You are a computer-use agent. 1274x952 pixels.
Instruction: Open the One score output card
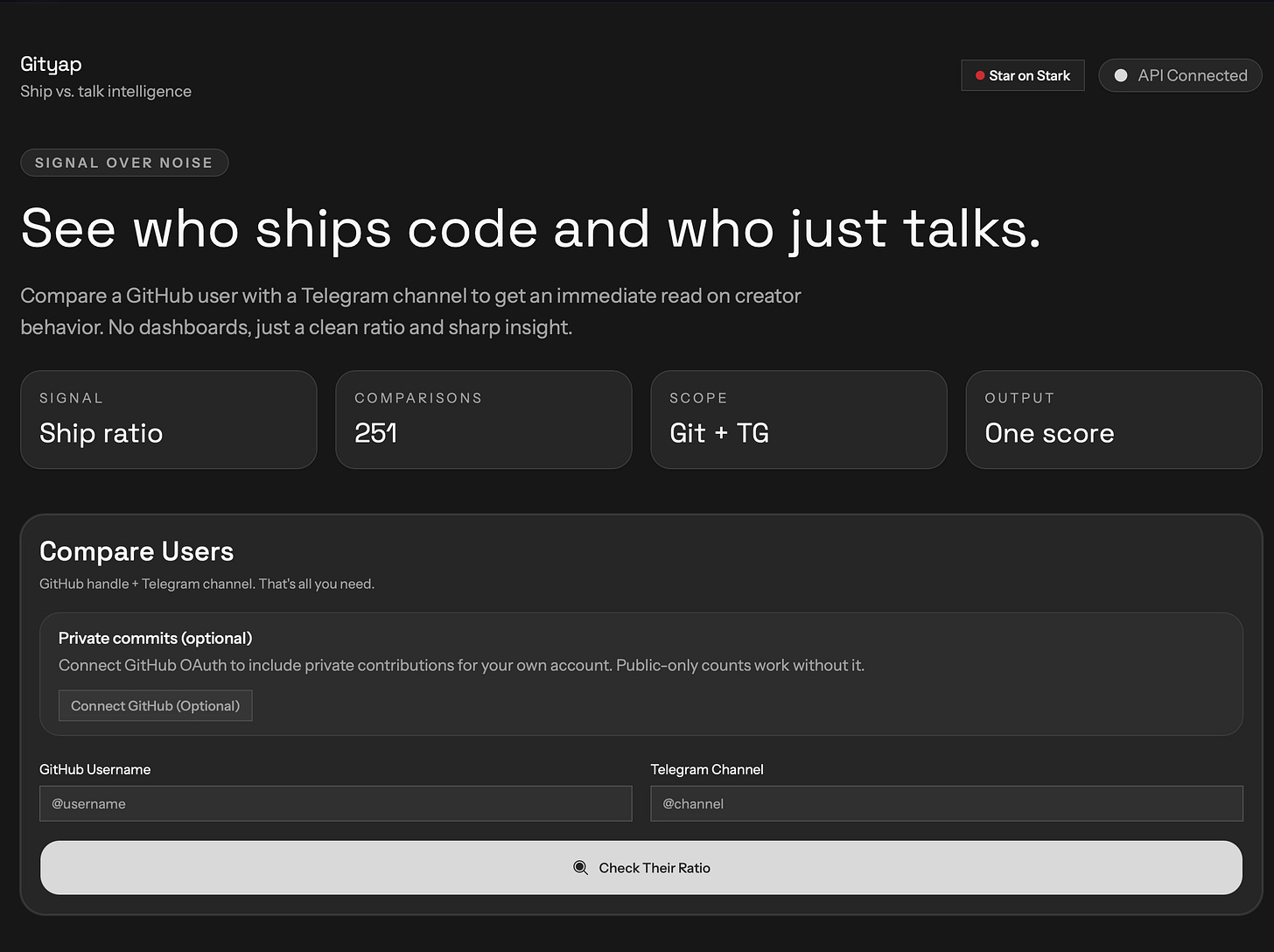1113,419
